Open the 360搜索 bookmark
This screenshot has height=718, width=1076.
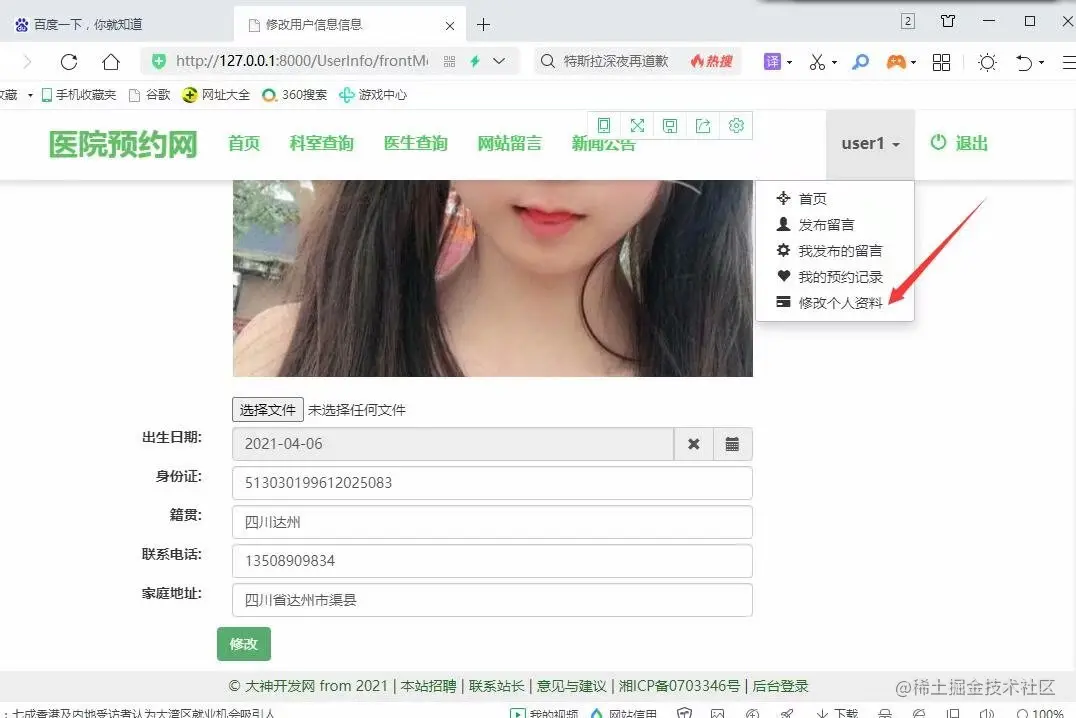[295, 95]
